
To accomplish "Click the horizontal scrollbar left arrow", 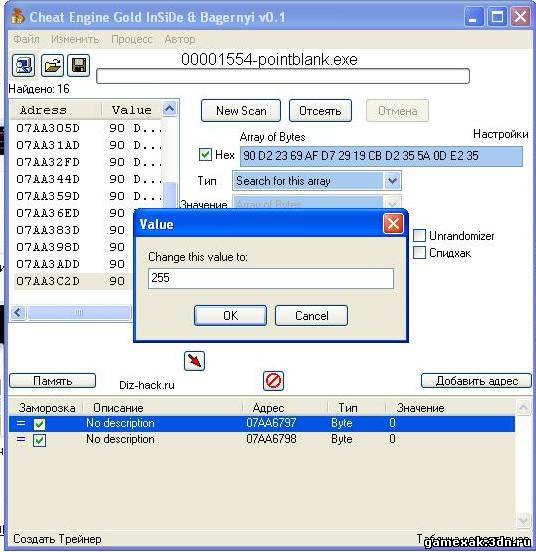I will pos(18,312).
